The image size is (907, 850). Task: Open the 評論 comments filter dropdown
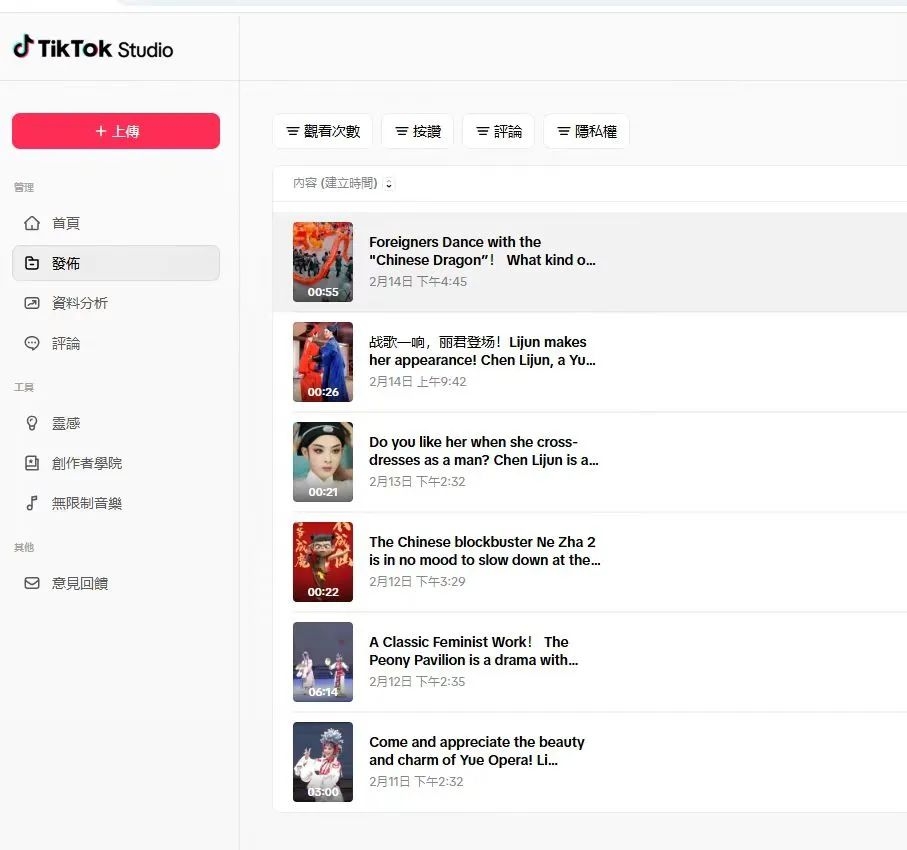tap(498, 131)
